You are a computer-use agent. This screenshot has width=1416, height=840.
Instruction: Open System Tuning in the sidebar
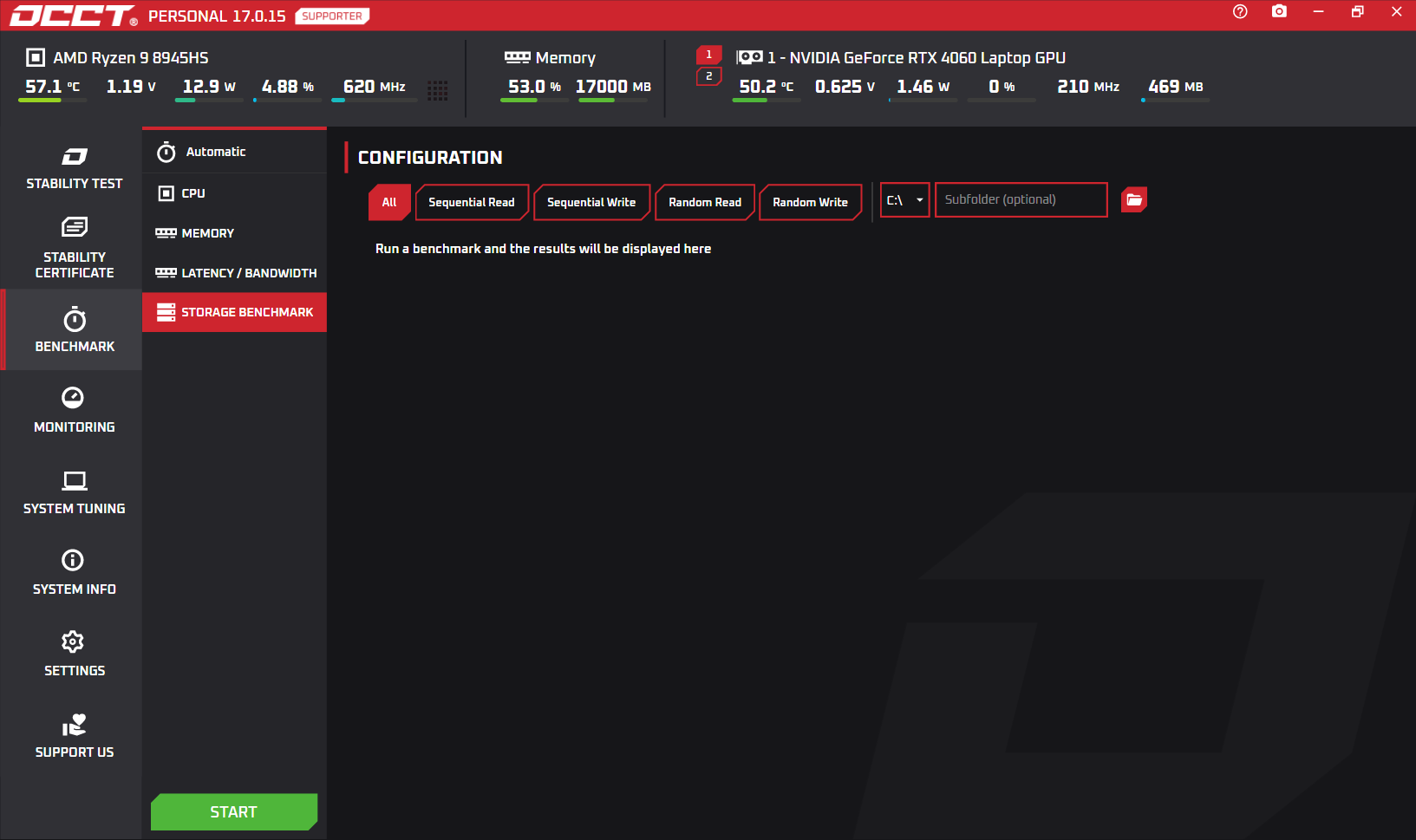tap(74, 492)
